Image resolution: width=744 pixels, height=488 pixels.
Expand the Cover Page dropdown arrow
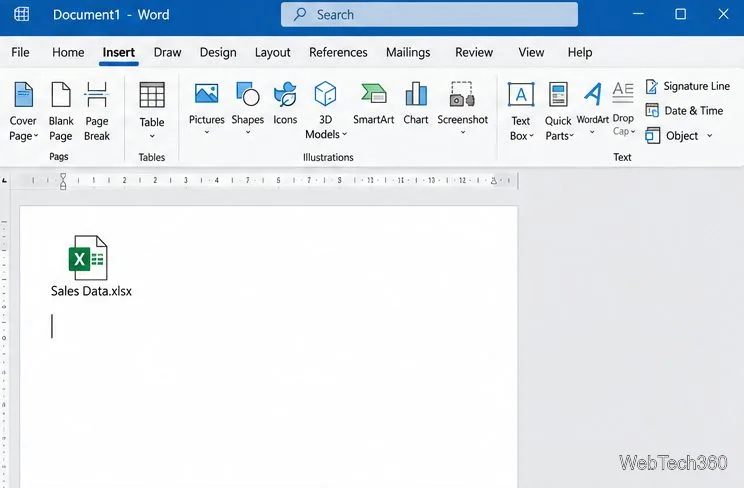36,136
